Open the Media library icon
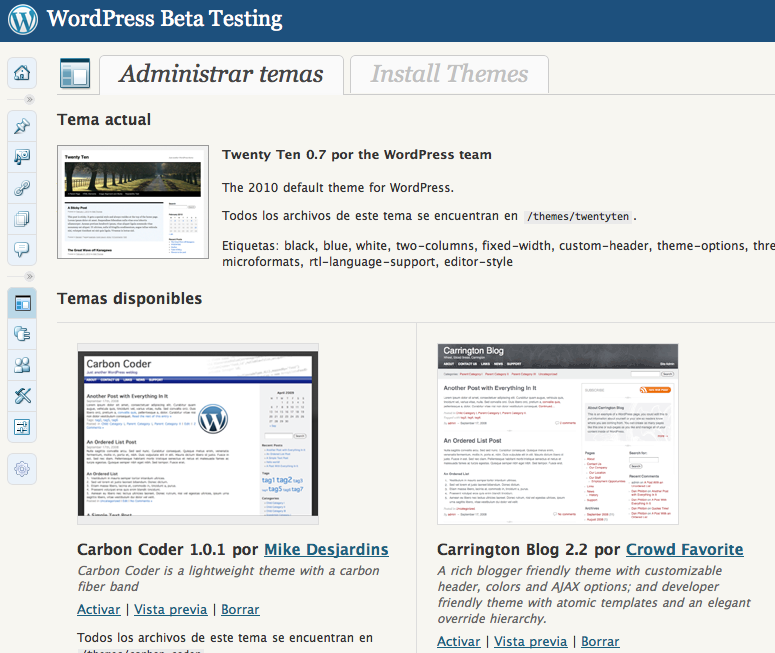Screen dimensions: 775x653 (22, 157)
